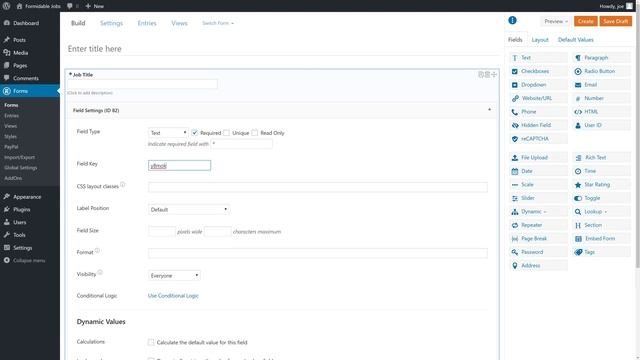This screenshot has height=360, width=640.
Task: Open the Default Values tab
Action: (x=576, y=40)
